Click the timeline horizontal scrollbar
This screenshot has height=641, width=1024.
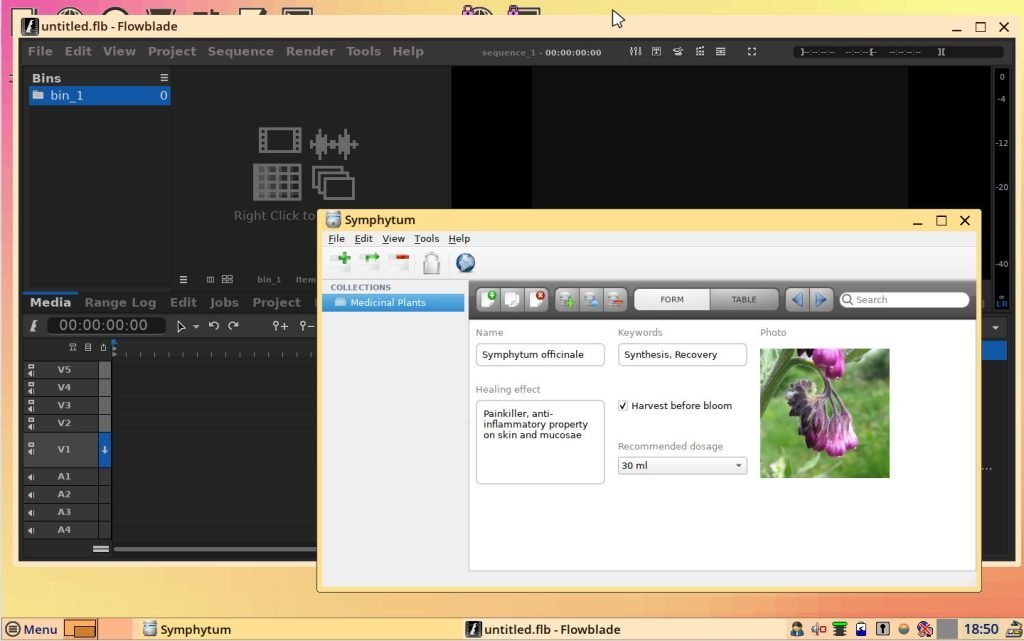[x=216, y=550]
